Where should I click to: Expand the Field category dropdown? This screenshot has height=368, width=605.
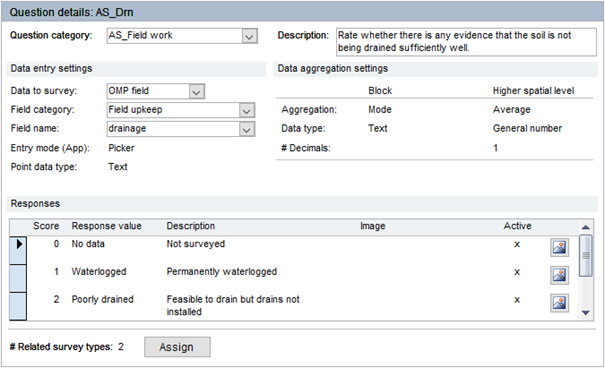[247, 111]
